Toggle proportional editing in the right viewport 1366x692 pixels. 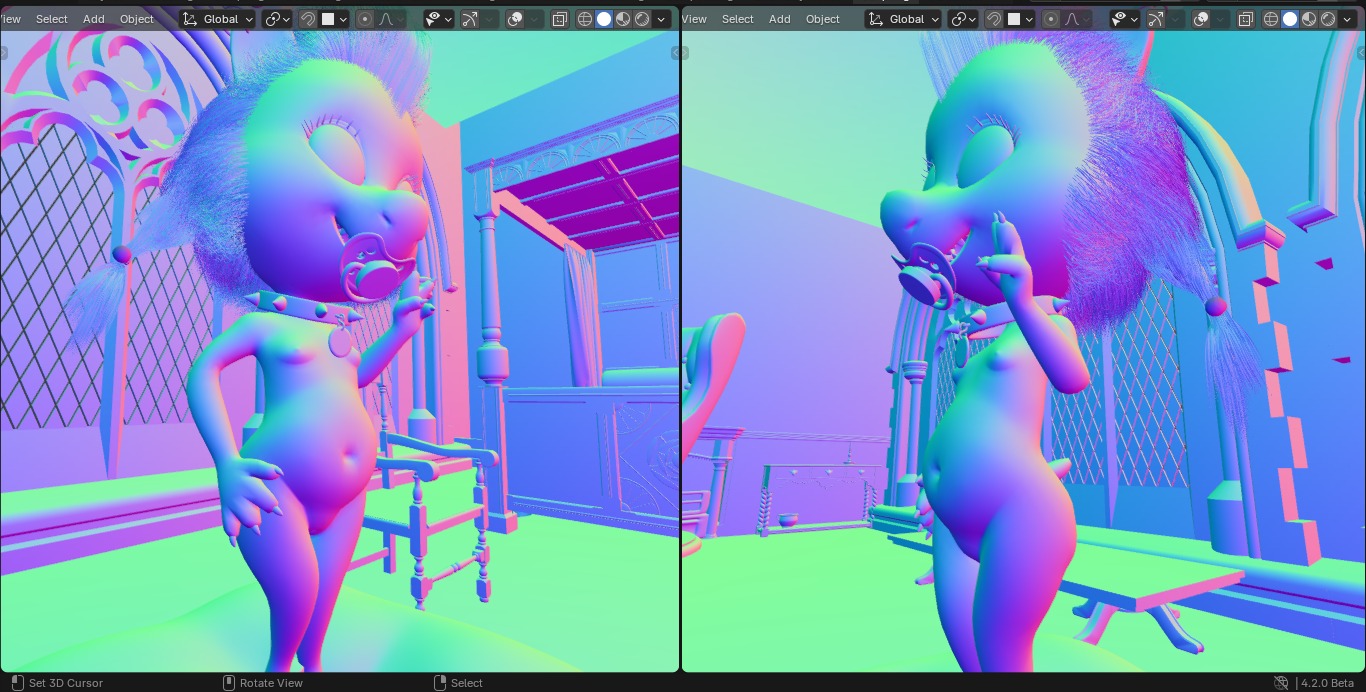[1051, 19]
